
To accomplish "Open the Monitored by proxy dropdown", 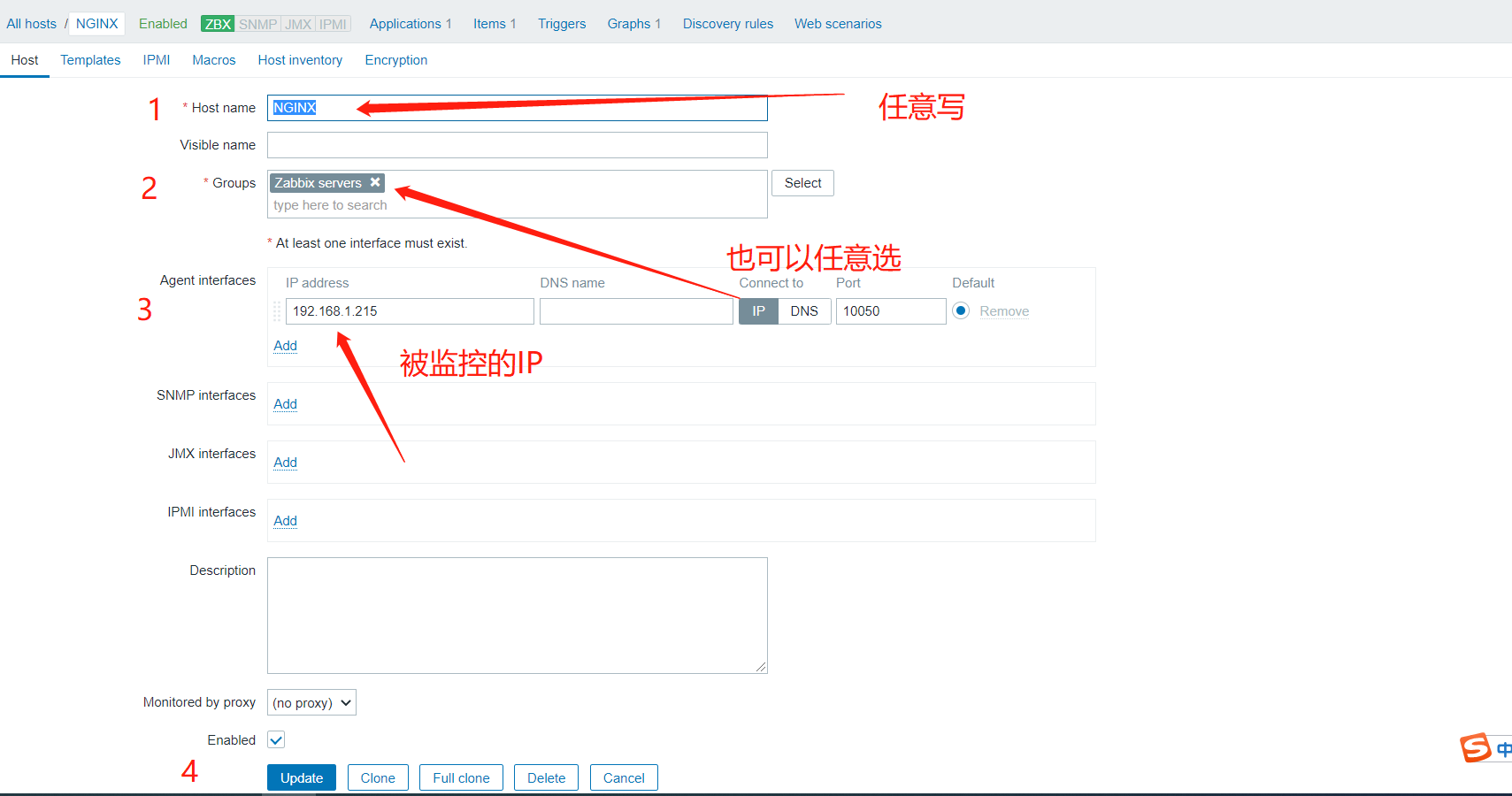I will [311, 703].
